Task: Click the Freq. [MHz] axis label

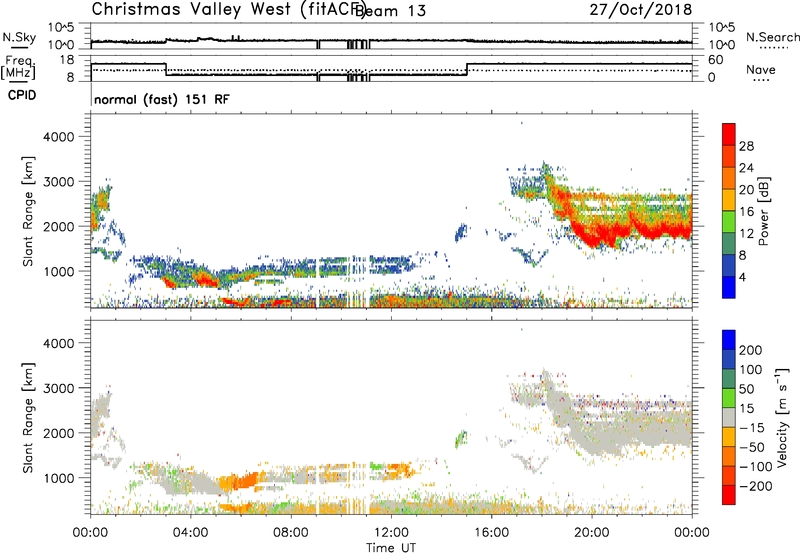Action: [x=18, y=68]
